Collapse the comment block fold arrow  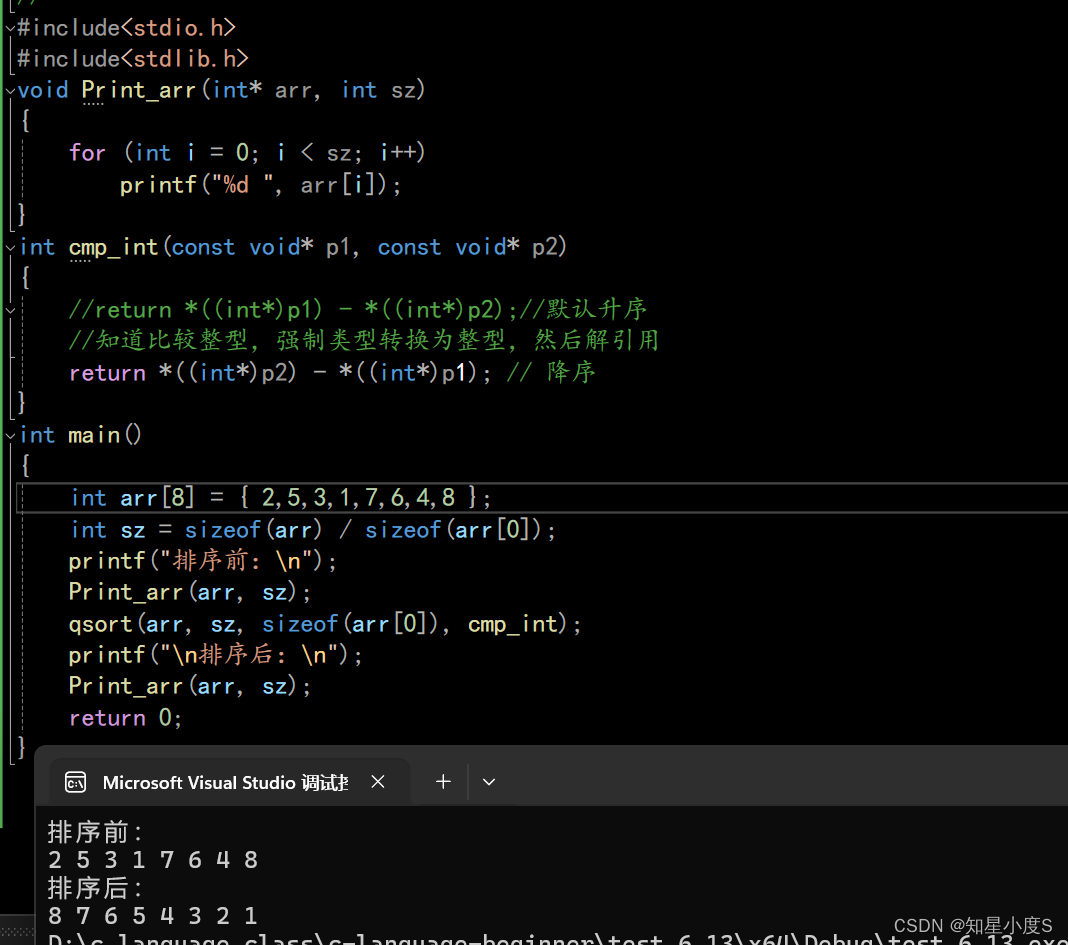tap(10, 311)
